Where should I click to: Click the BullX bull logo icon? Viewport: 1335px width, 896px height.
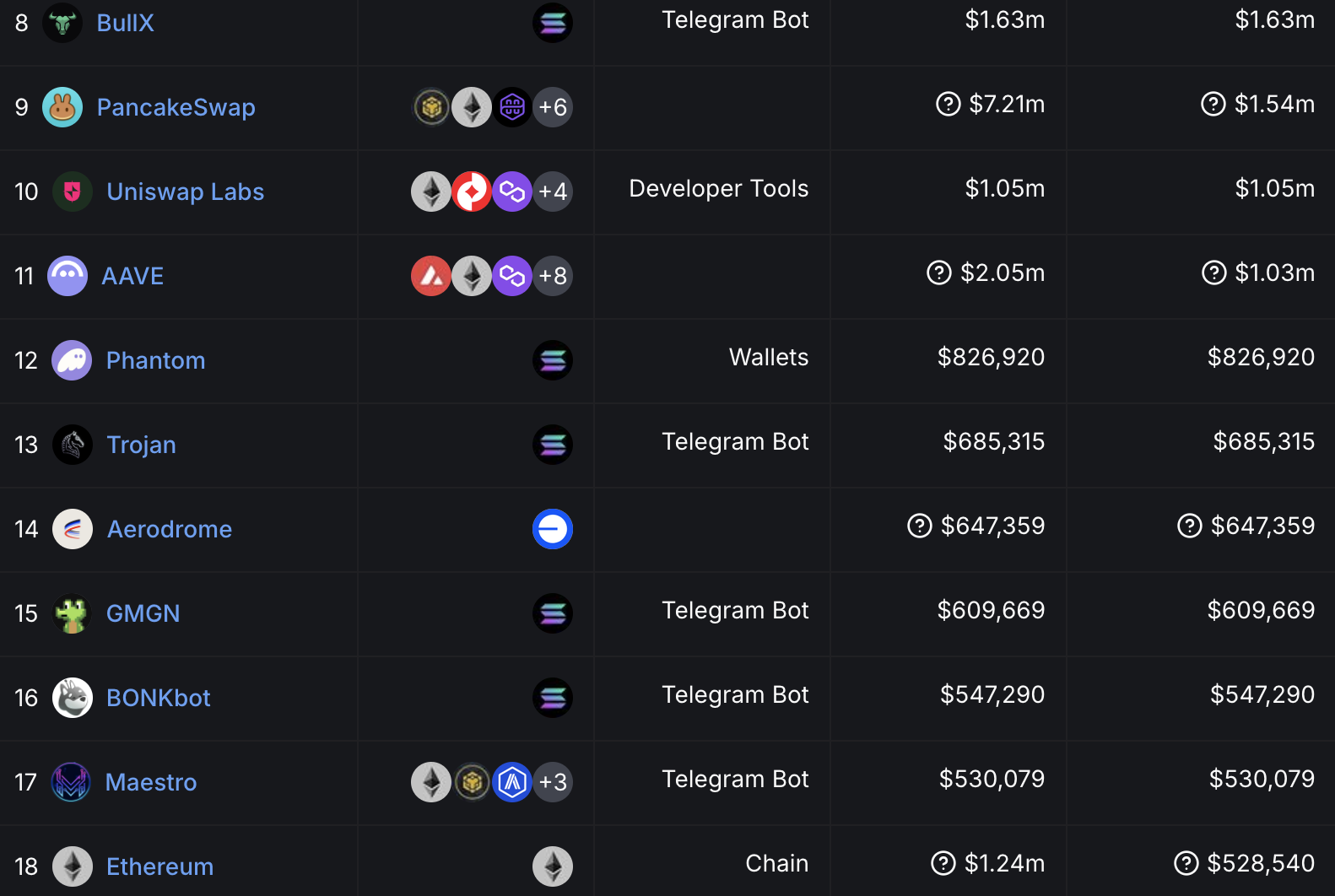click(x=62, y=23)
